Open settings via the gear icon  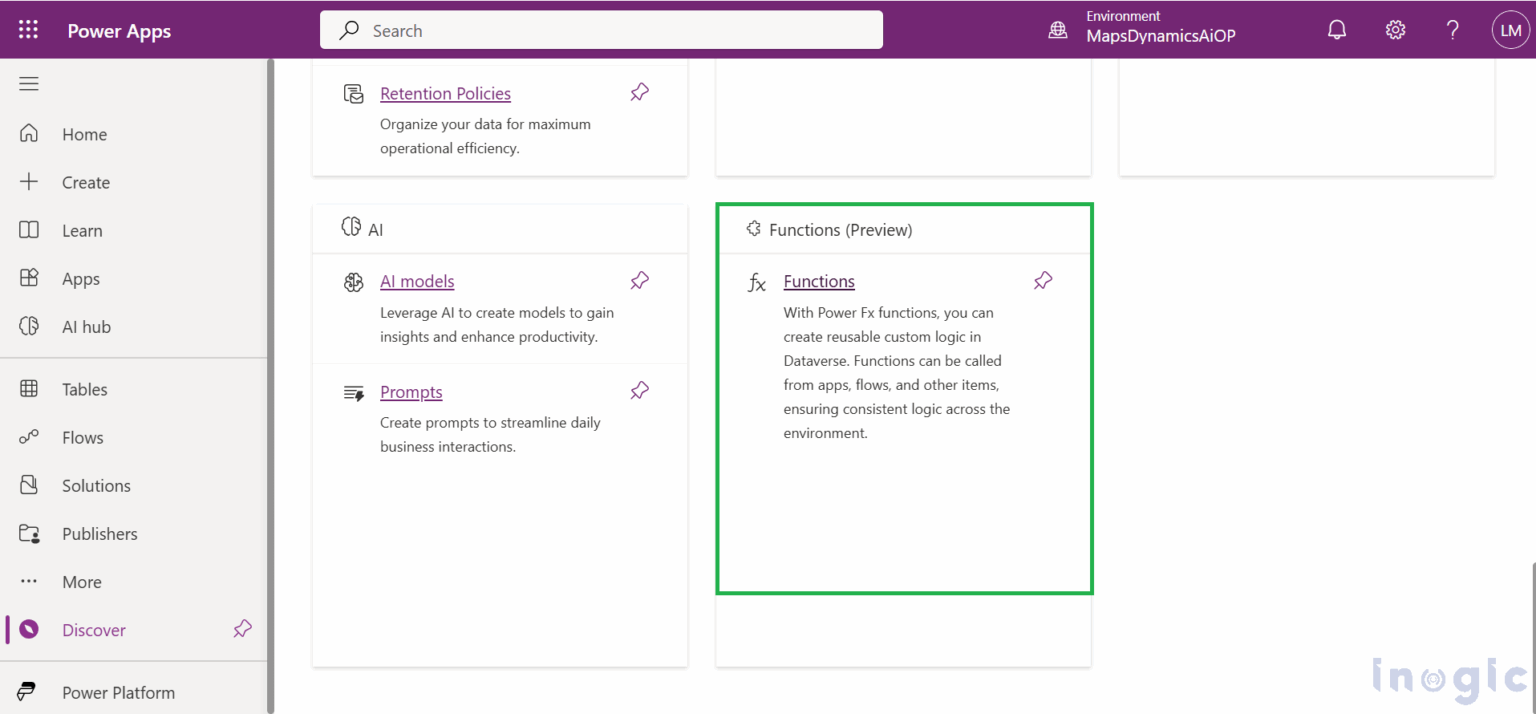(x=1395, y=29)
